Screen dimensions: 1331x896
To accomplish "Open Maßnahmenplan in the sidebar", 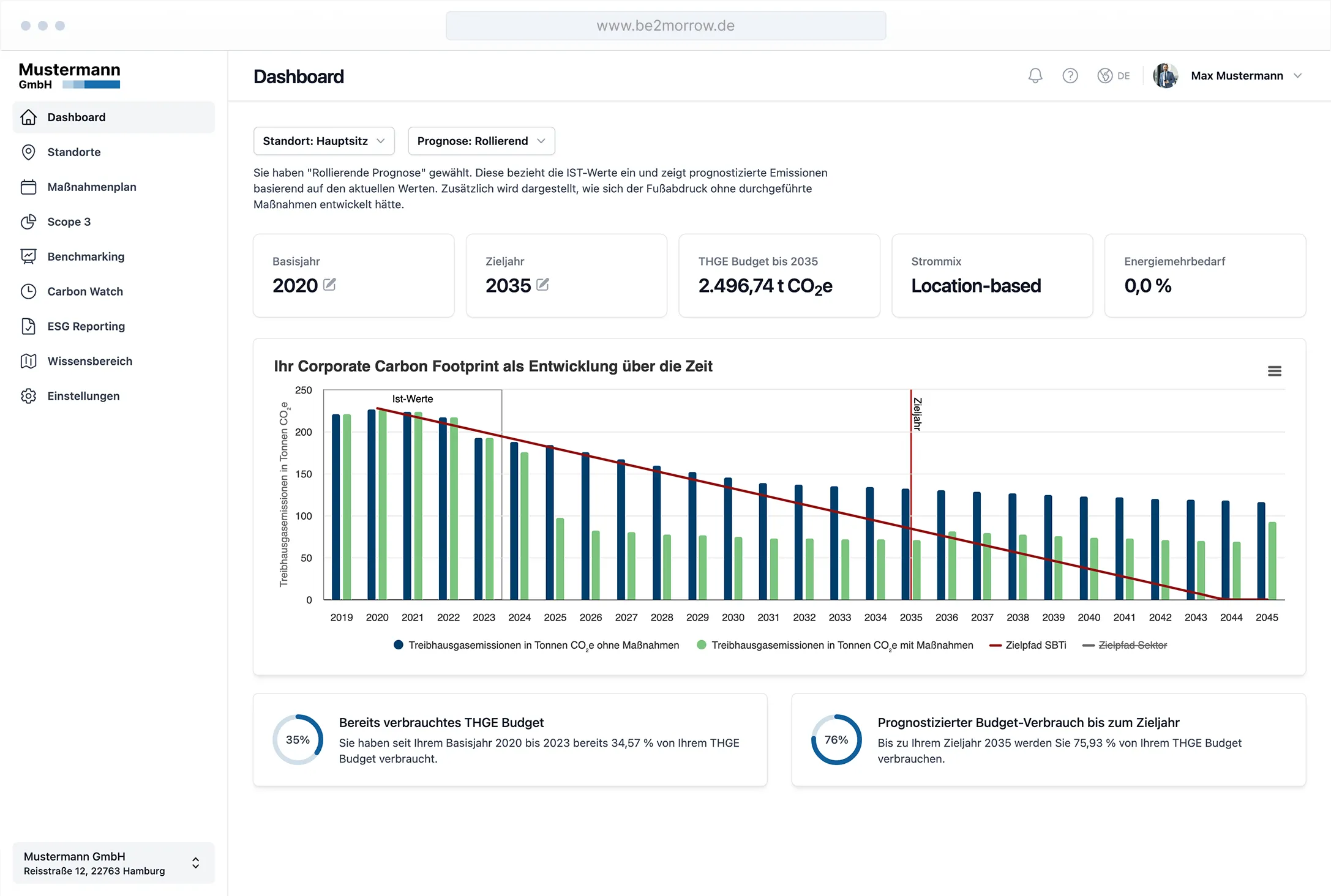I will [92, 187].
